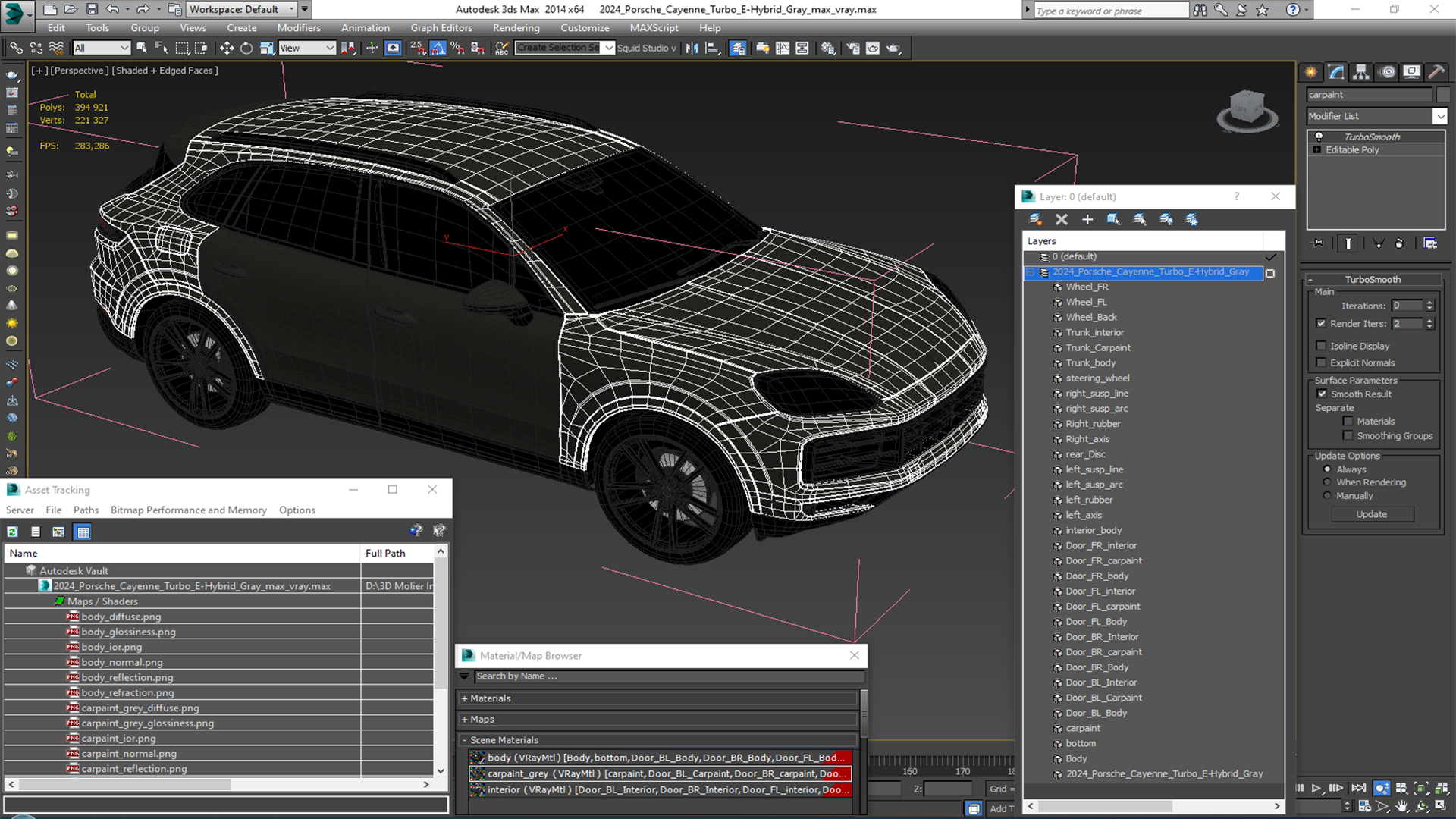Expand Materials group in Material Browser
Viewport: 1456px width, 819px height.
(x=464, y=698)
